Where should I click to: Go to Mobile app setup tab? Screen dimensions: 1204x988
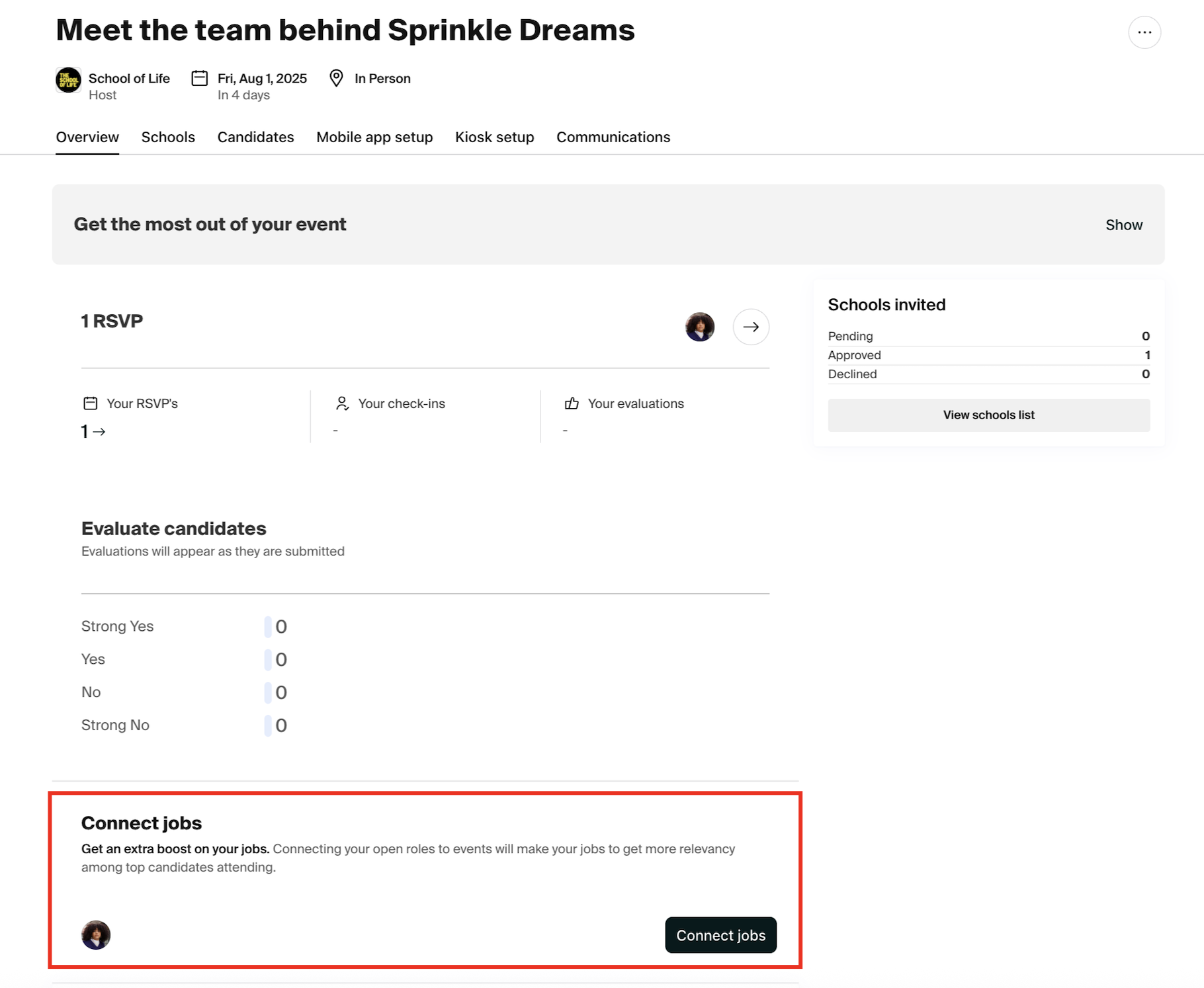[x=374, y=137]
